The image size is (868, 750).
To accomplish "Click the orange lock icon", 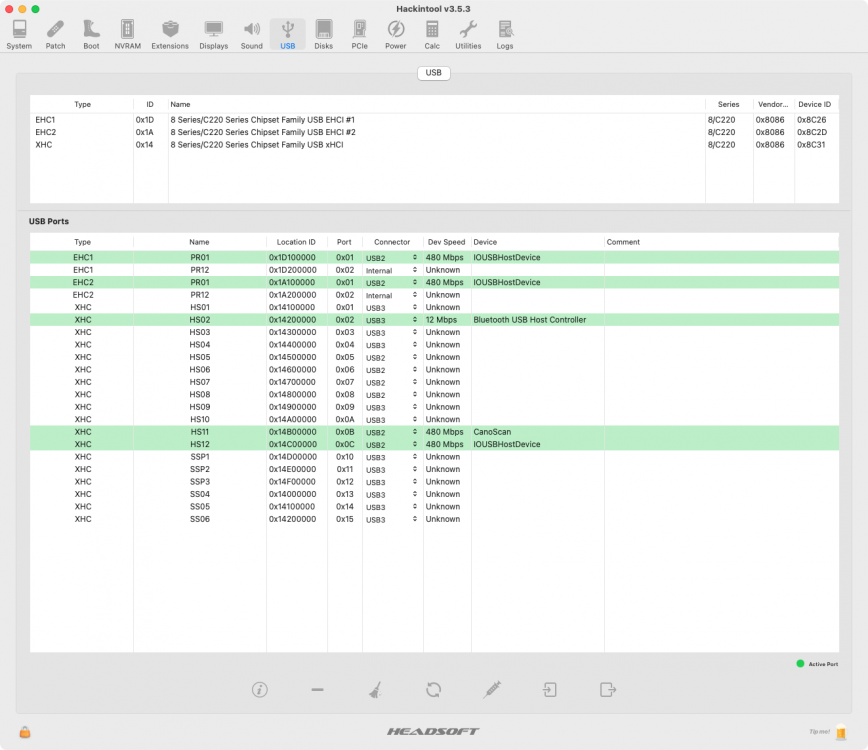I will point(25,732).
